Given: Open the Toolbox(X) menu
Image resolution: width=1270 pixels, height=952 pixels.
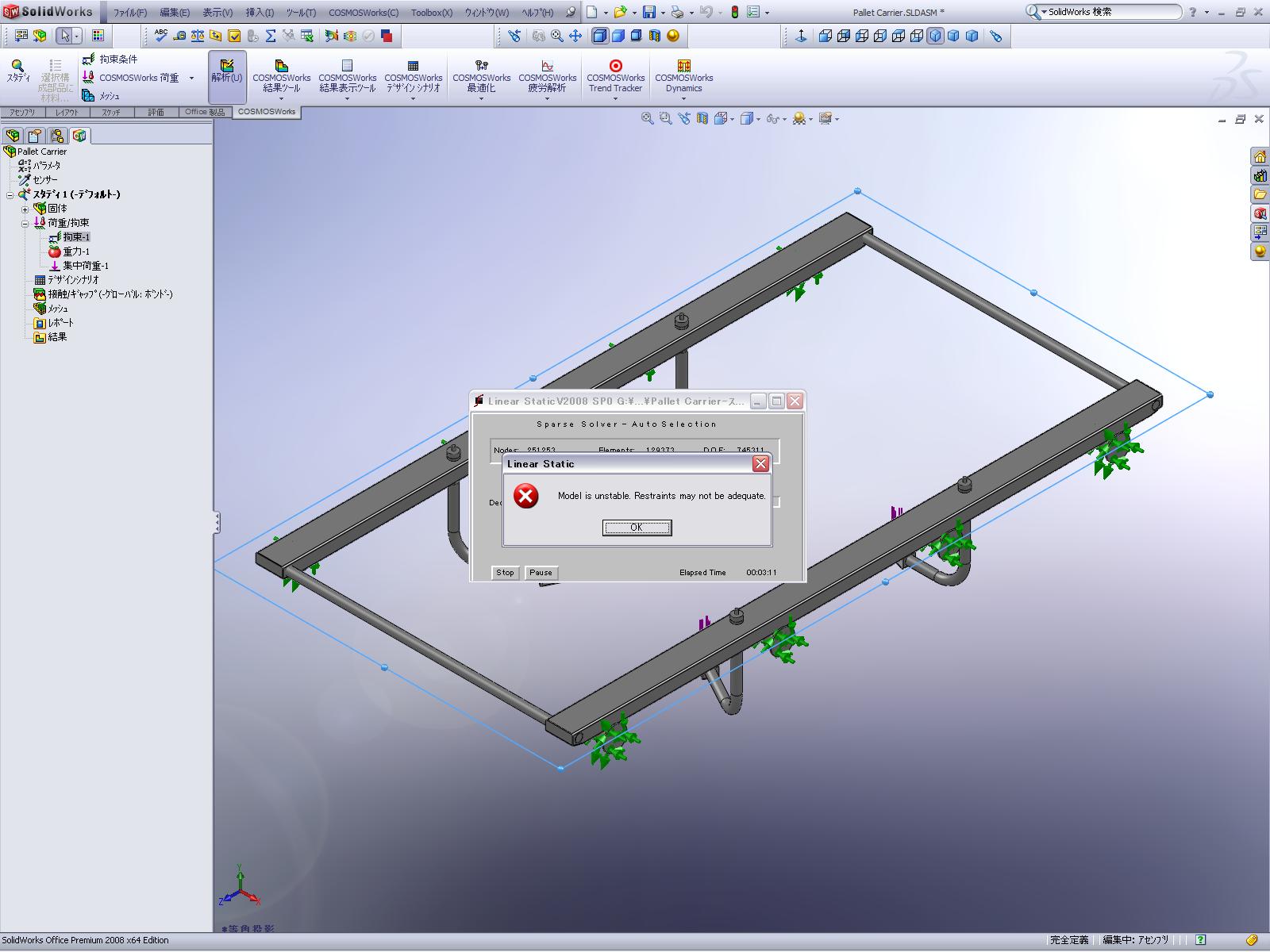Looking at the screenshot, I should [x=432, y=13].
